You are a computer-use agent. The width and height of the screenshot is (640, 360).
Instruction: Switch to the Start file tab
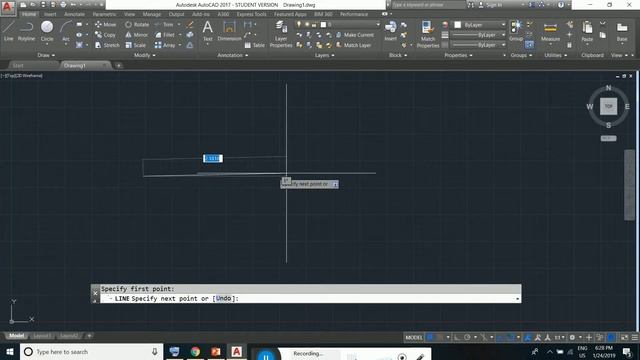tap(18, 66)
